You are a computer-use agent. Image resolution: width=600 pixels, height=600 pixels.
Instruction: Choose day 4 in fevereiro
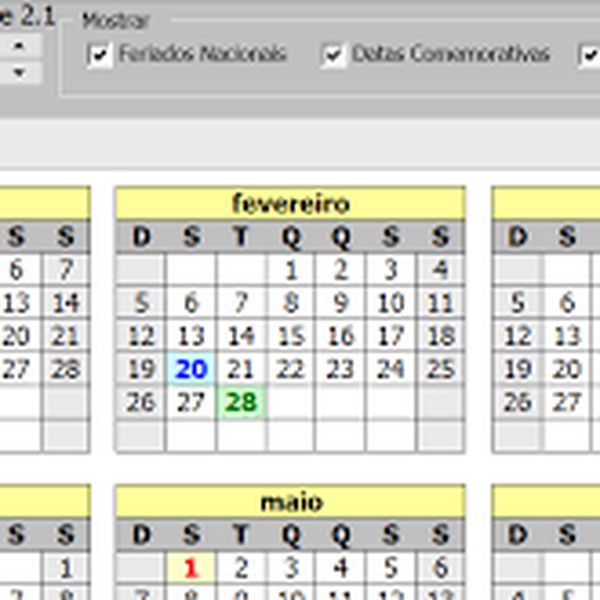point(441,270)
